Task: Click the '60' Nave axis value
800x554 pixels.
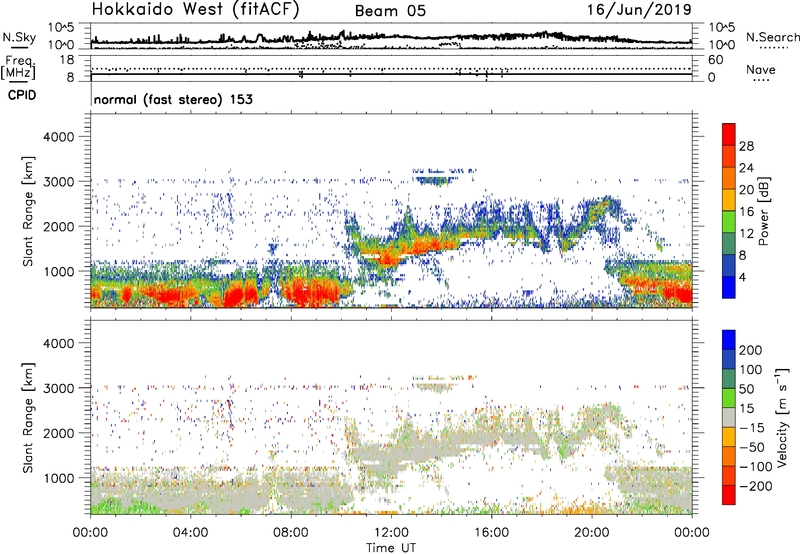Action: 716,60
